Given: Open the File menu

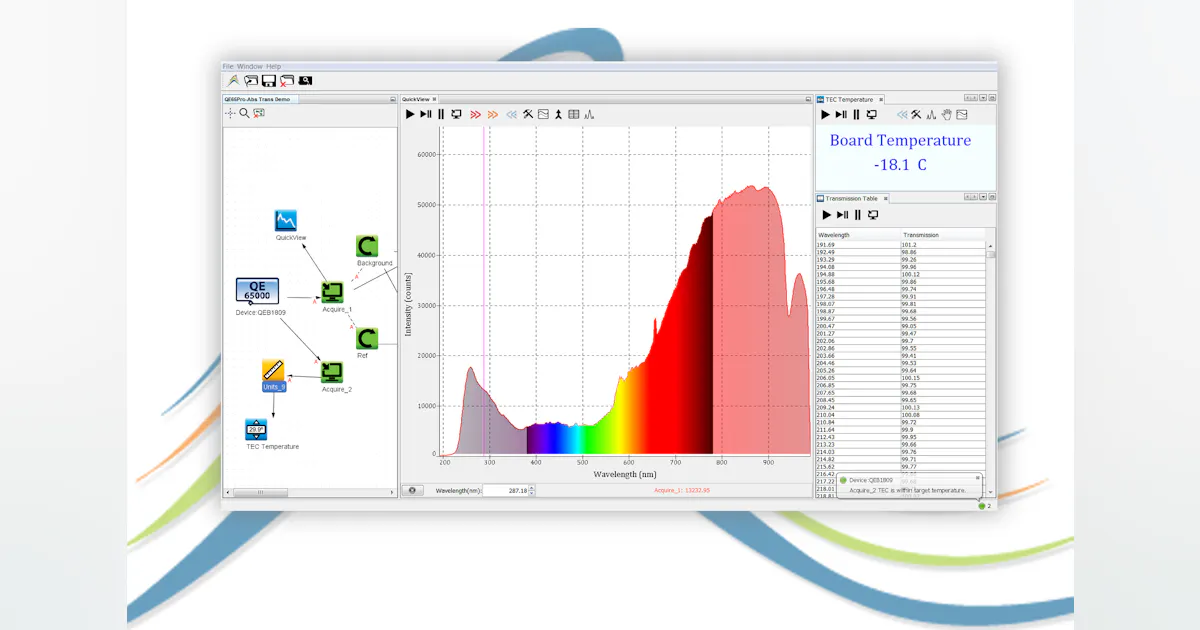Looking at the screenshot, I should [x=227, y=66].
